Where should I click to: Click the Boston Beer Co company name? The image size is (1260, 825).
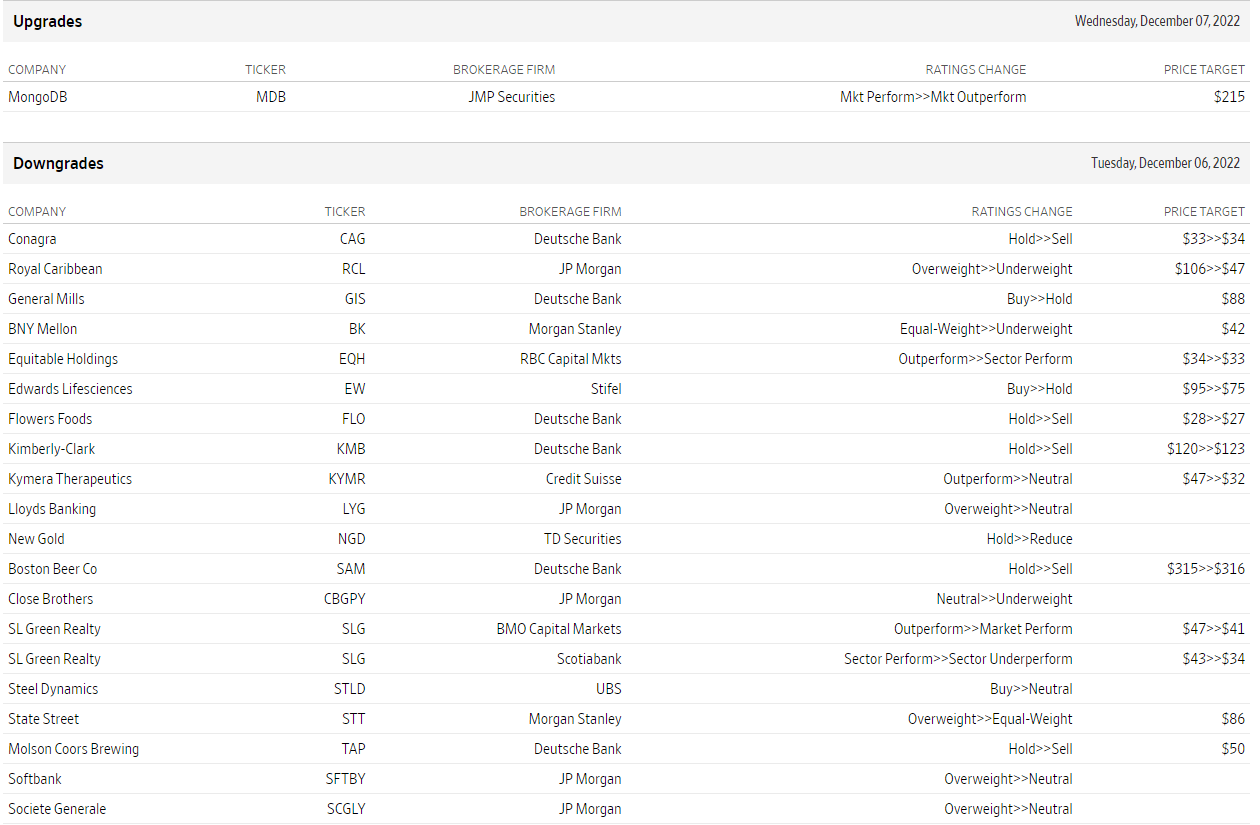53,569
